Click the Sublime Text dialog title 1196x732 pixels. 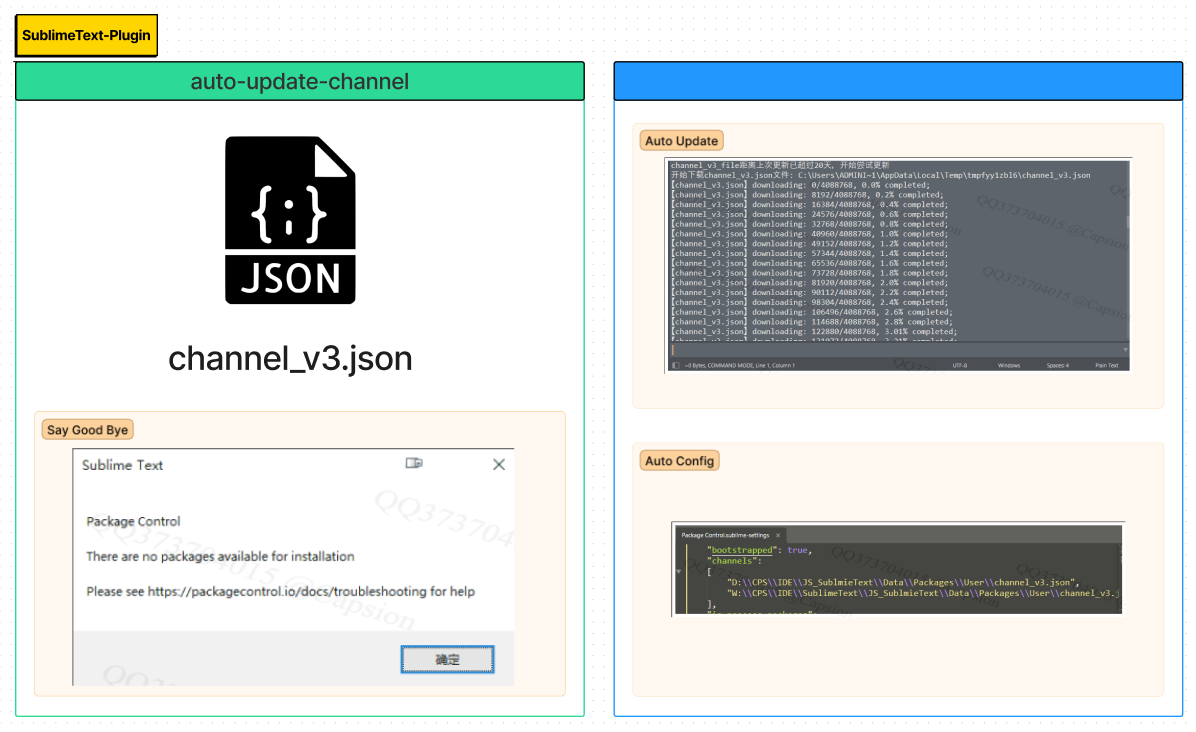[x=122, y=464]
